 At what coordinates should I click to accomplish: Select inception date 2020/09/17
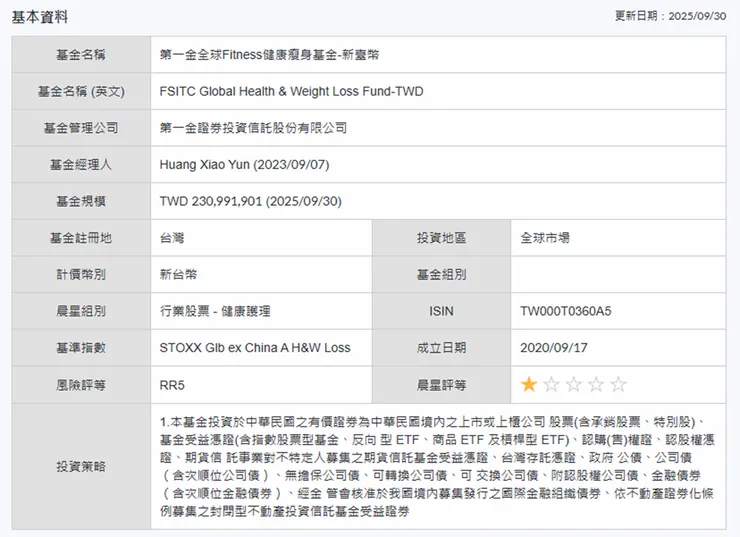pos(554,348)
